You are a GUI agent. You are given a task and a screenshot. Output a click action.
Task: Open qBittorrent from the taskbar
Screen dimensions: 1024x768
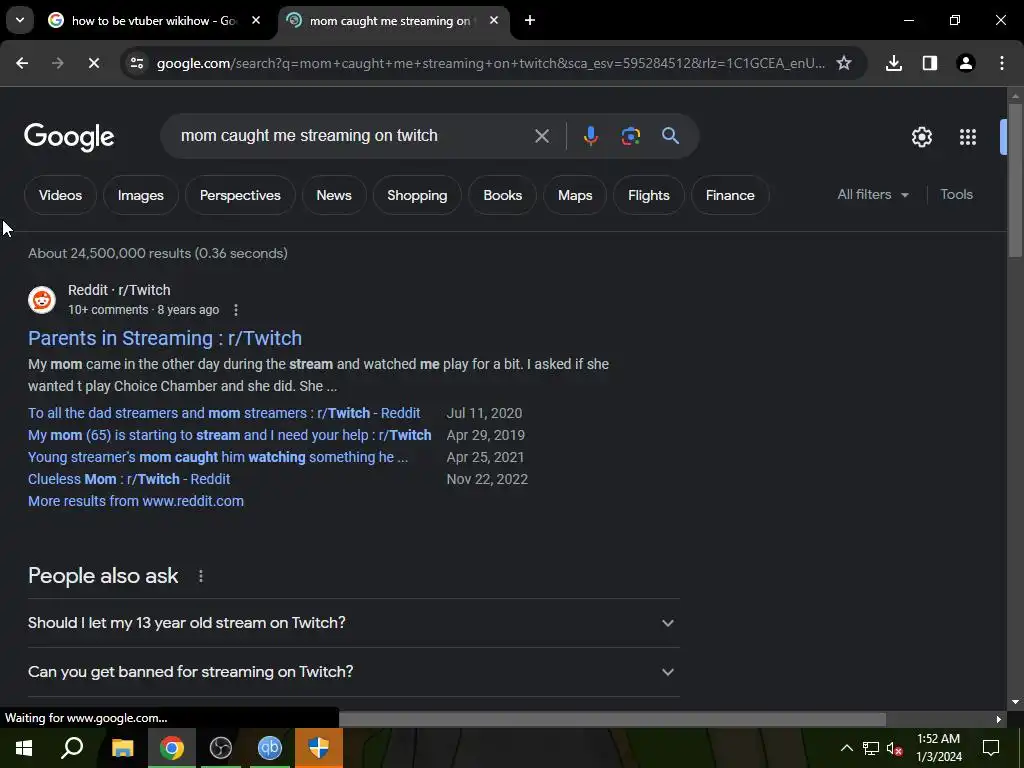270,748
